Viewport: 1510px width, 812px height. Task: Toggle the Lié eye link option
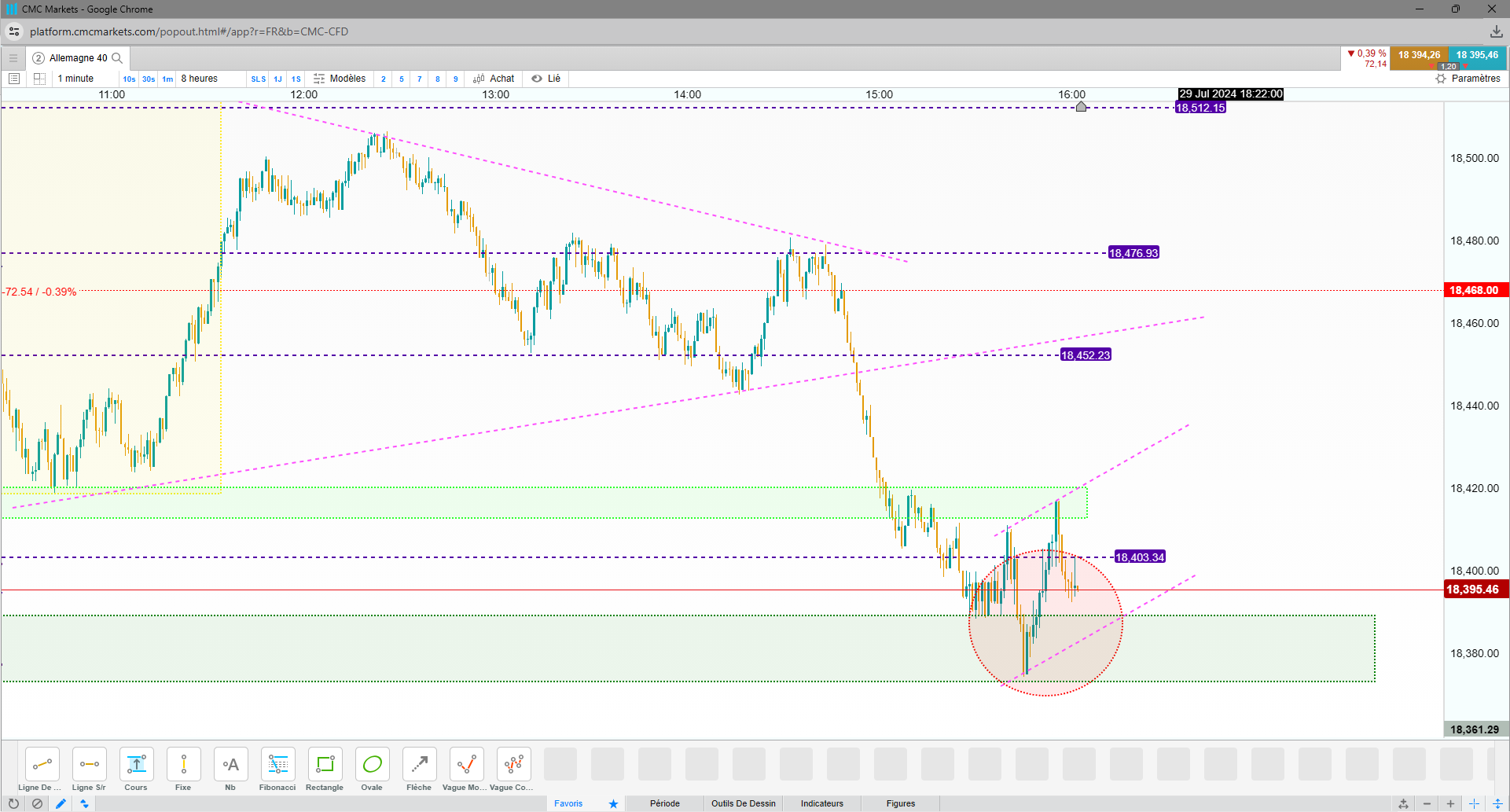point(546,79)
